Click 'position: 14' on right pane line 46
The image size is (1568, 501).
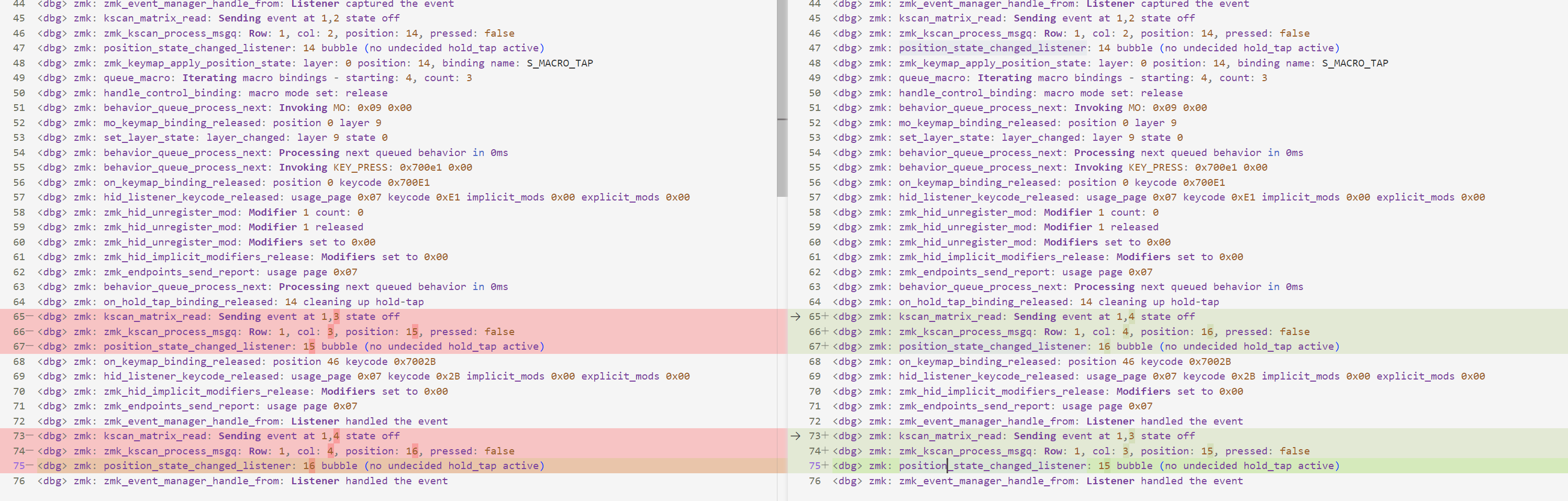pos(1177,34)
